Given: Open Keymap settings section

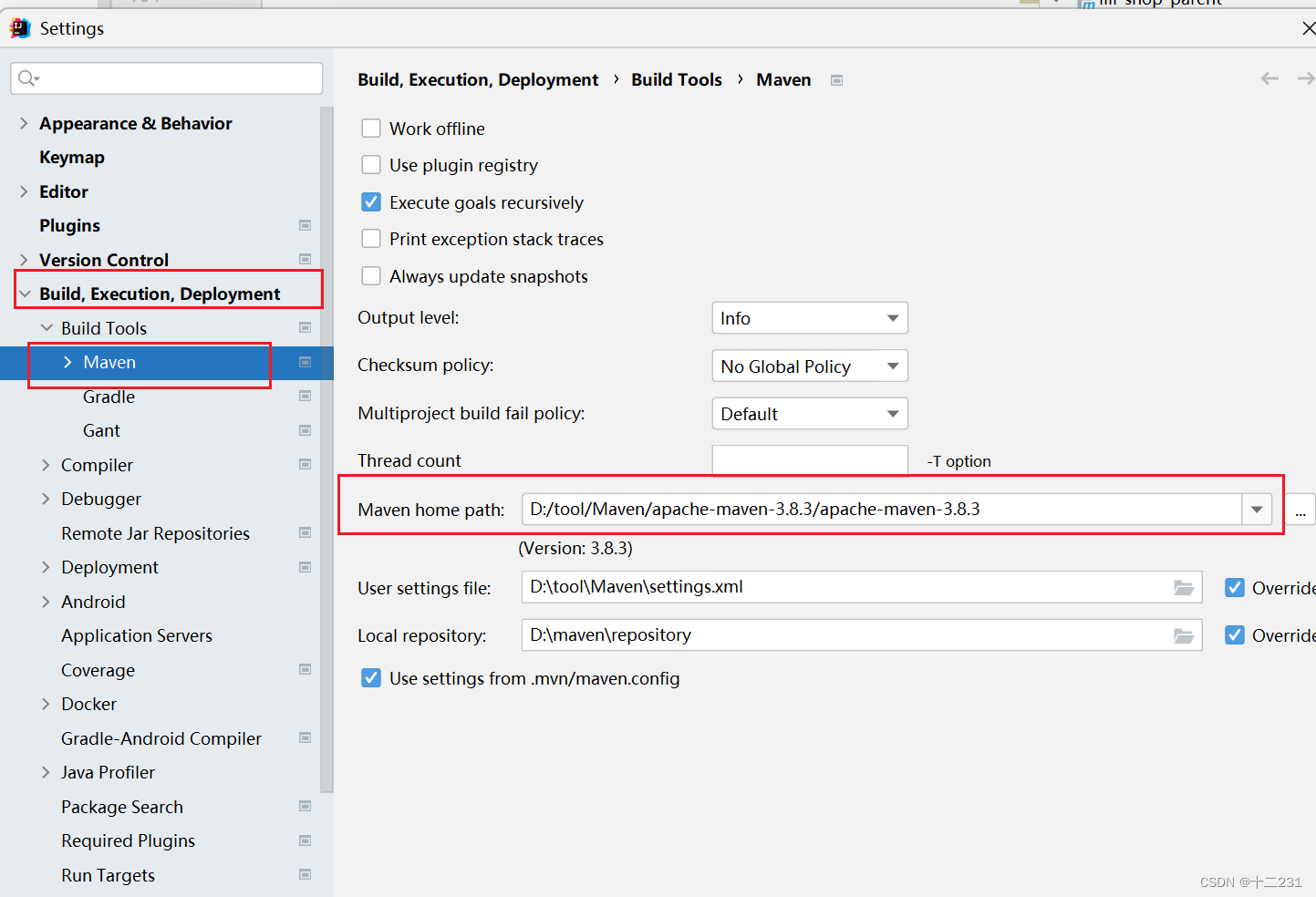Looking at the screenshot, I should point(72,157).
